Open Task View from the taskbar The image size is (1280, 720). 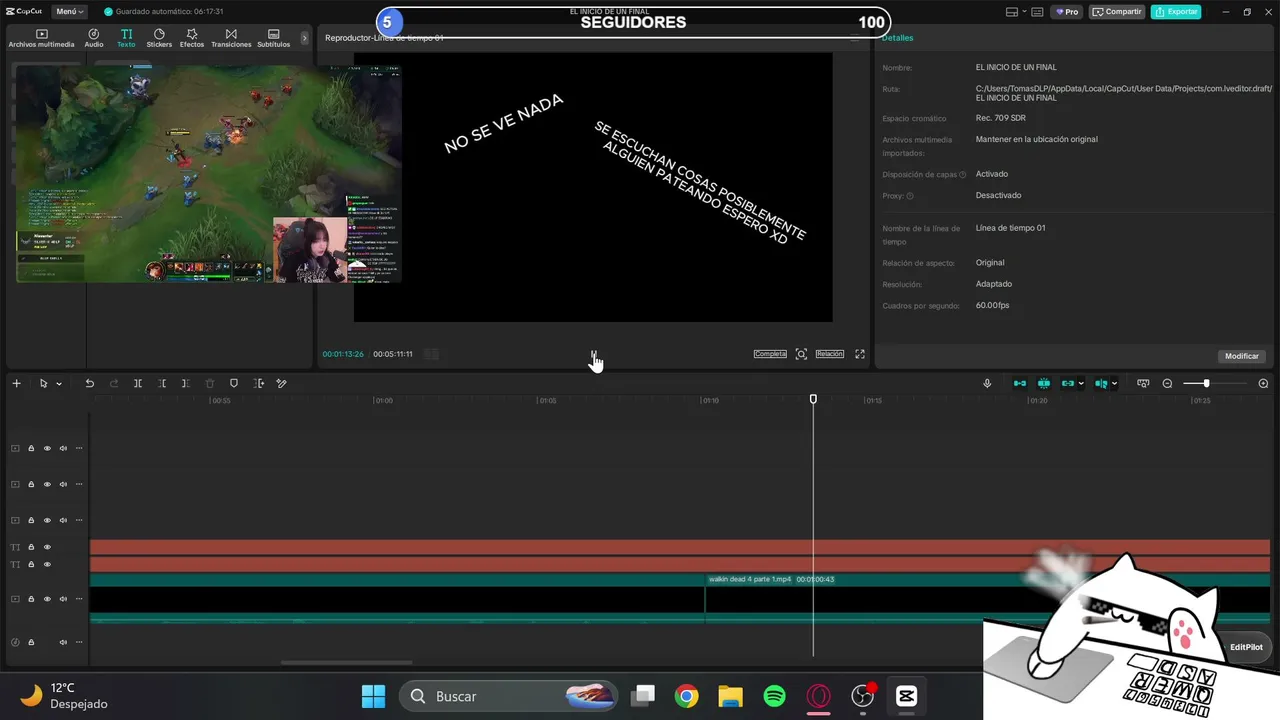pyautogui.click(x=642, y=696)
